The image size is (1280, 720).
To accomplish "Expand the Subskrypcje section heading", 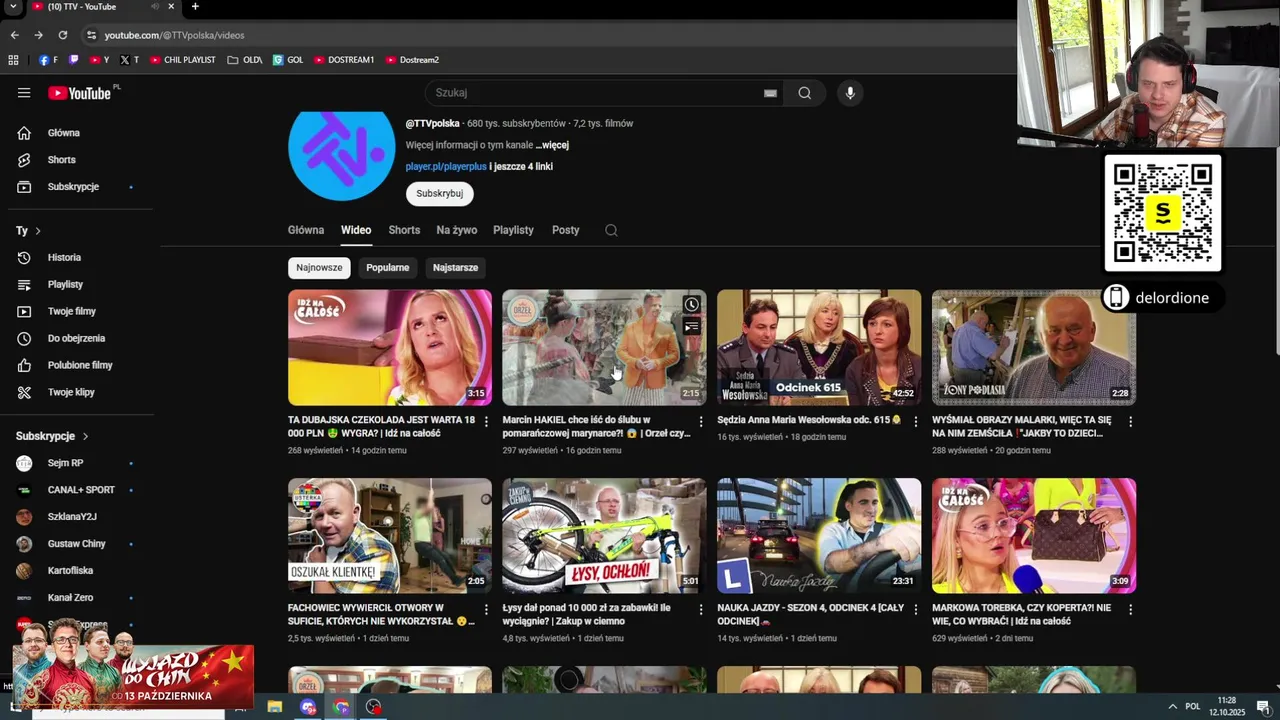I will tap(52, 437).
